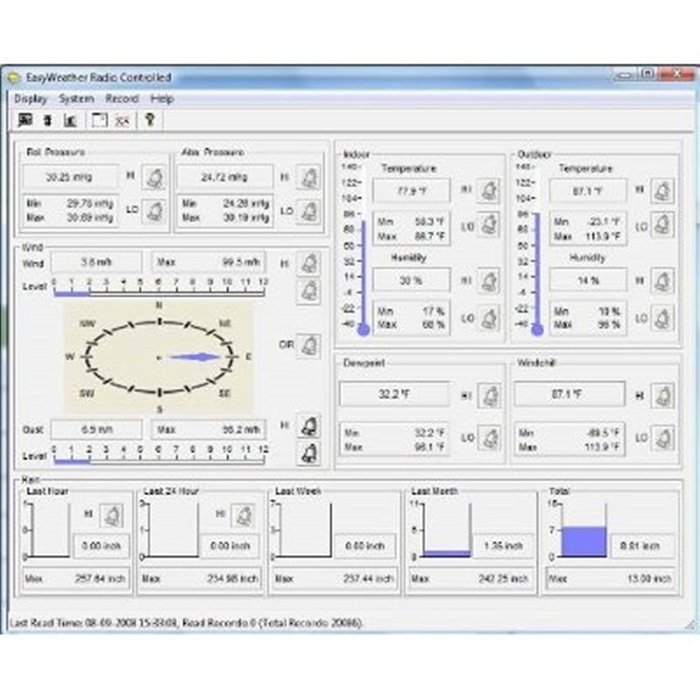Toggle Indoor Humidity LO alarm bell
The width and height of the screenshot is (700, 700).
488,318
